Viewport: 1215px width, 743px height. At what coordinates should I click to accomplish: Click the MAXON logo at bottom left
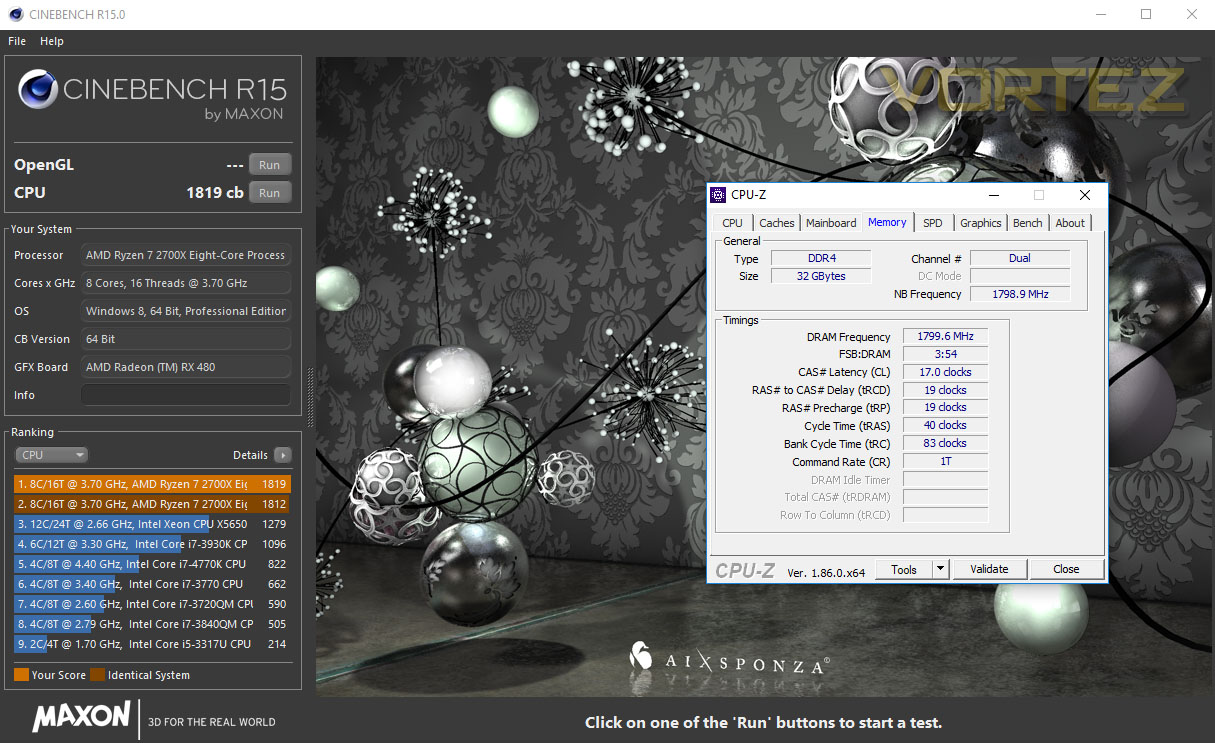pyautogui.click(x=81, y=717)
